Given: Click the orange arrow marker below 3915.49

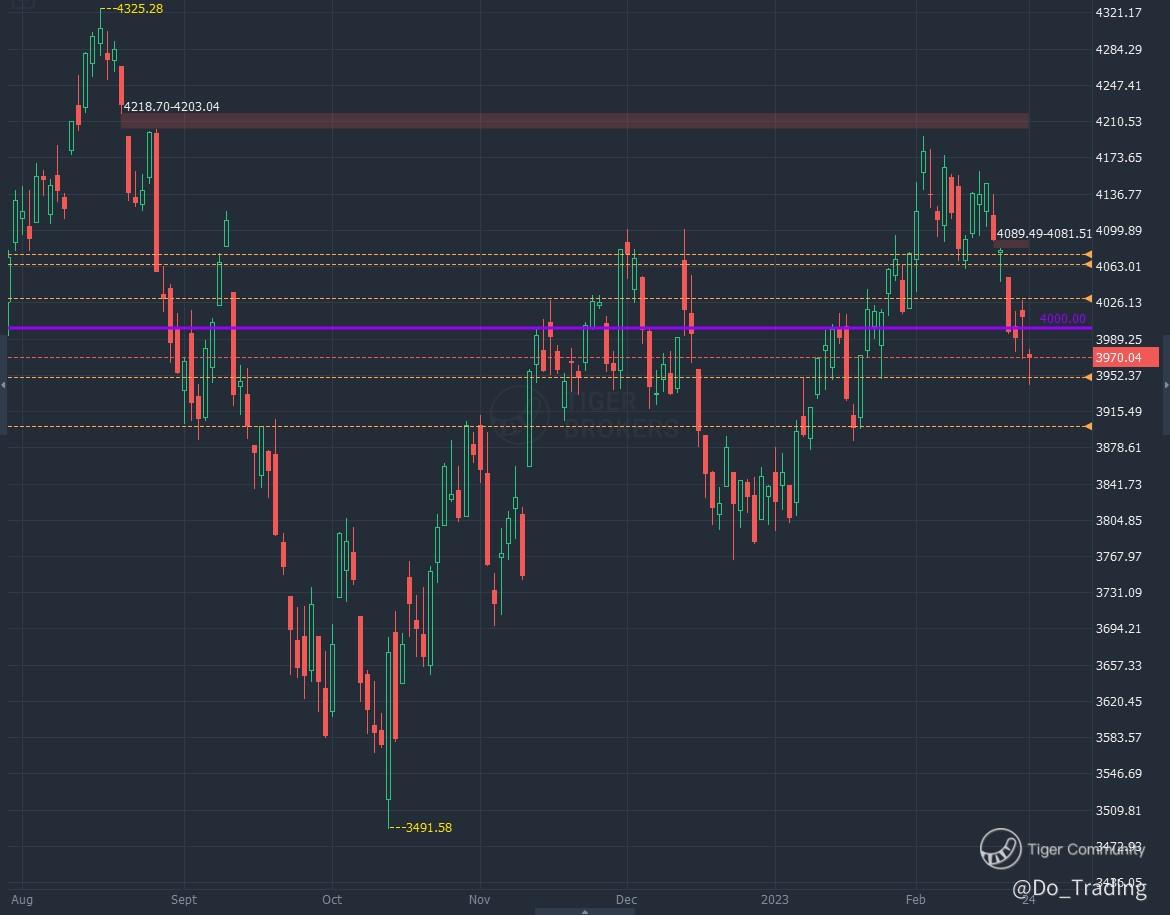Looking at the screenshot, I should (x=1088, y=426).
